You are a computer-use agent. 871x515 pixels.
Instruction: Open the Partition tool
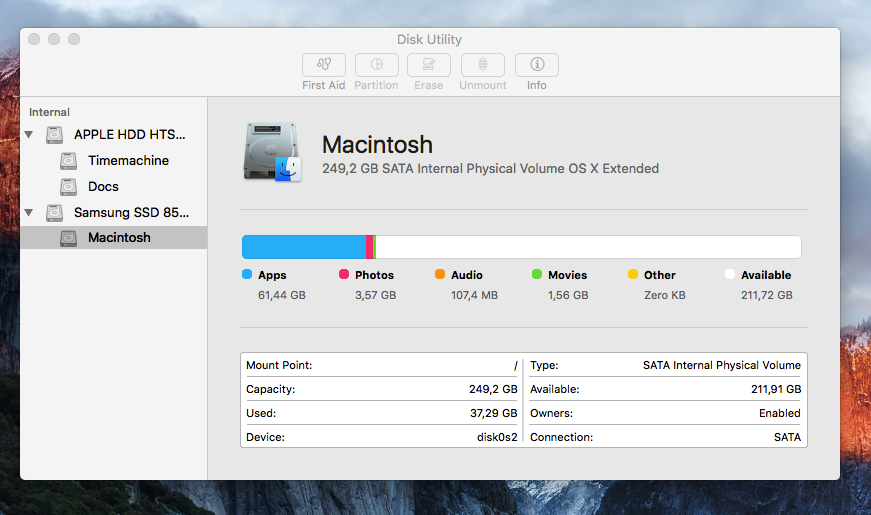pos(377,65)
